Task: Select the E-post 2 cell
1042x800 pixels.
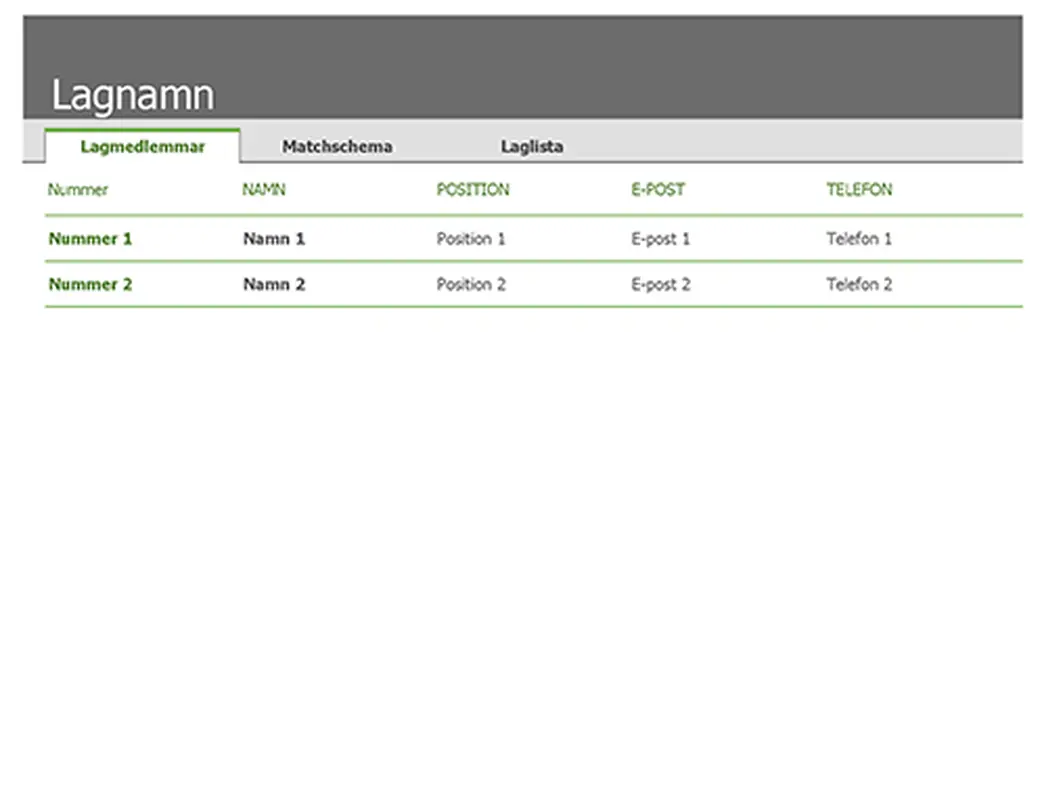Action: pos(660,284)
